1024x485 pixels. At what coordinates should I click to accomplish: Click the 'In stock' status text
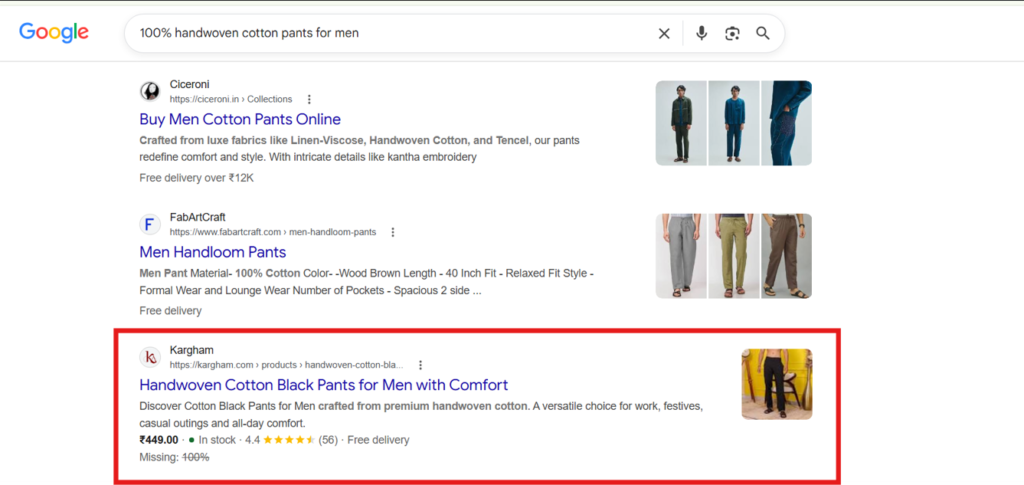tap(217, 440)
